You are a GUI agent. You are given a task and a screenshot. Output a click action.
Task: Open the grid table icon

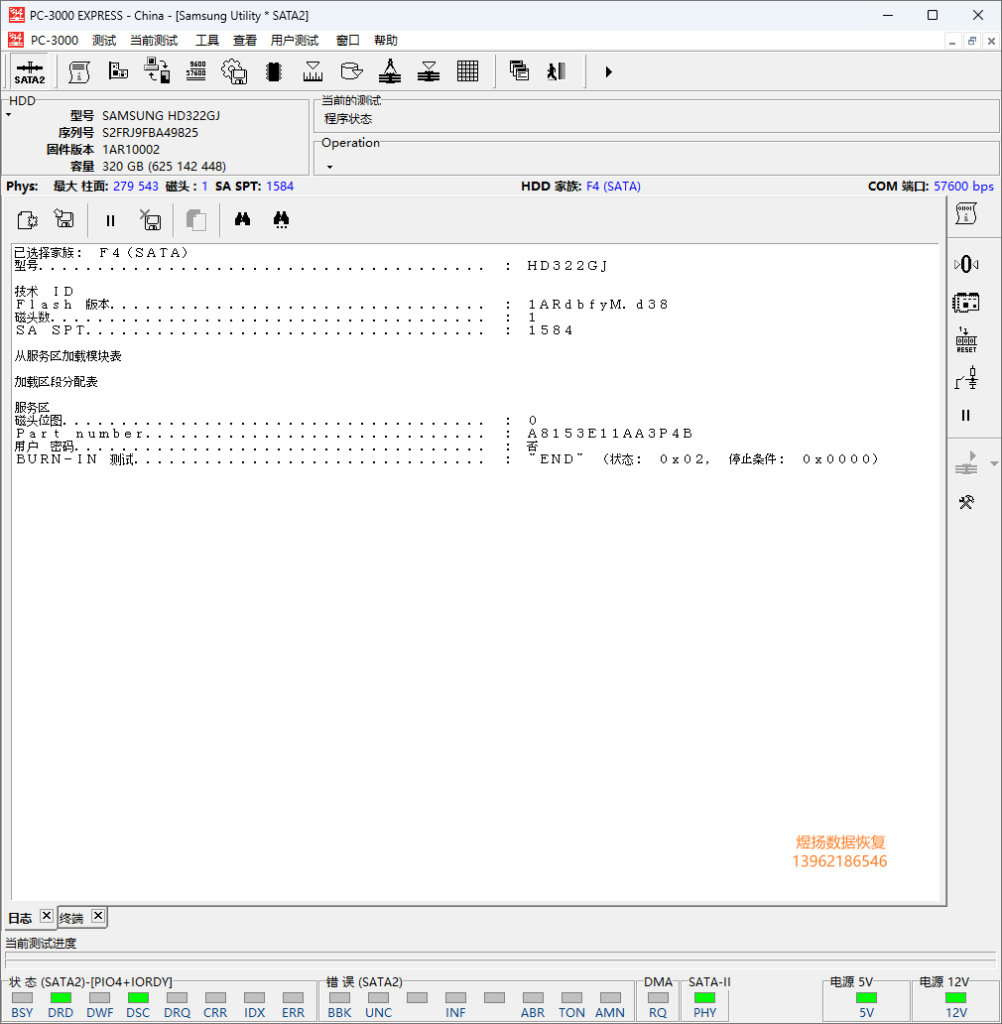[468, 71]
